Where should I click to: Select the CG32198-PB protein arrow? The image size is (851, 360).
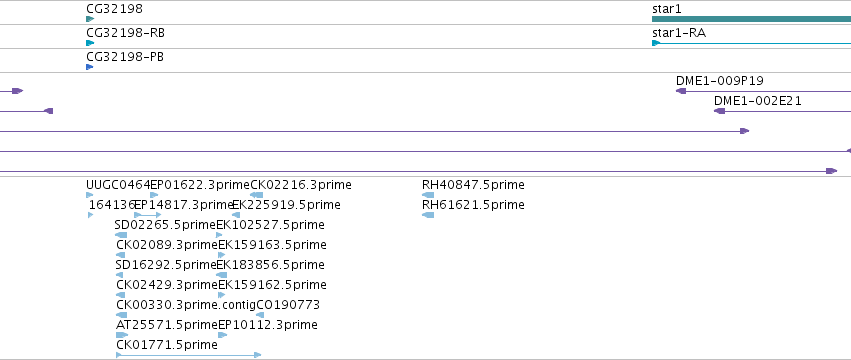click(90, 67)
